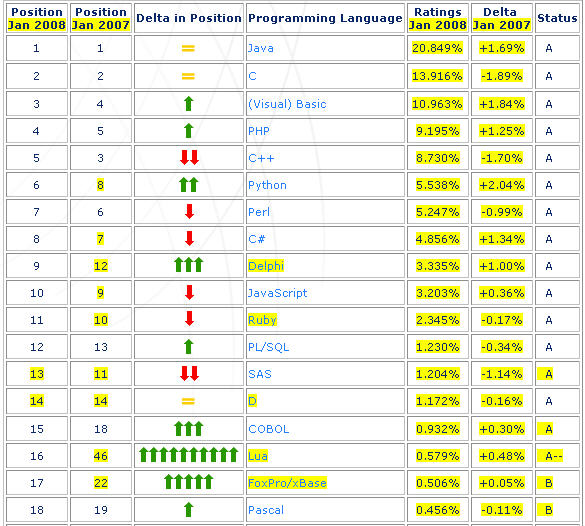
Task: Click the equals icon in D row
Action: click(188, 401)
